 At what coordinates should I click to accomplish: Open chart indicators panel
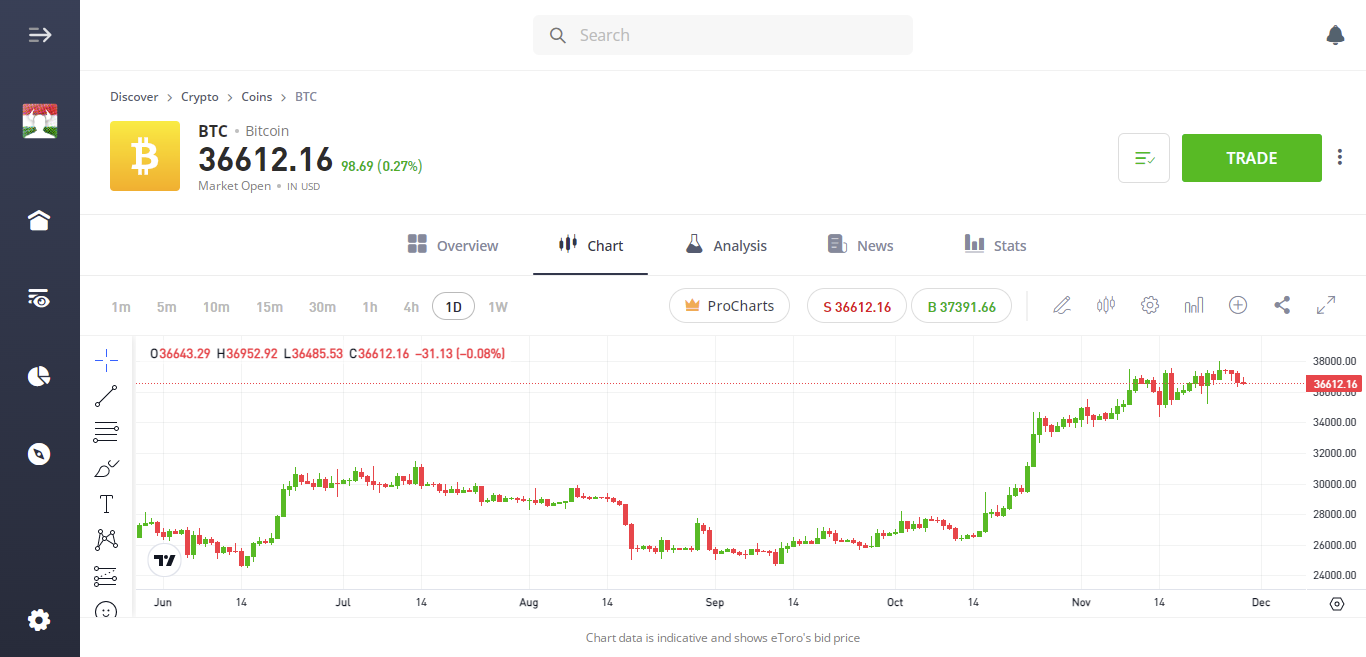pyautogui.click(x=1194, y=305)
